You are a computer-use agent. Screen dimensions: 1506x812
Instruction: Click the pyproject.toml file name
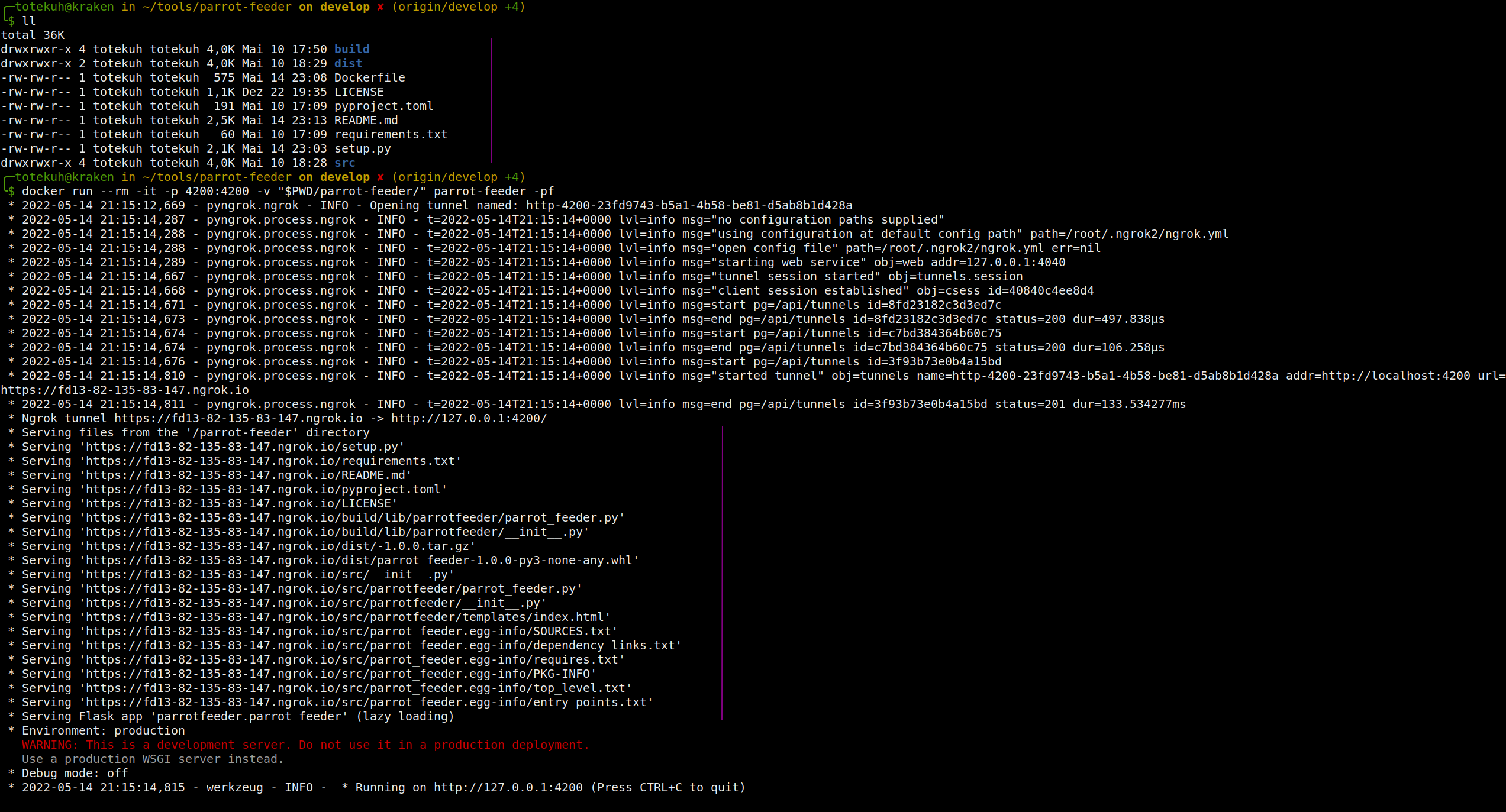coord(383,106)
